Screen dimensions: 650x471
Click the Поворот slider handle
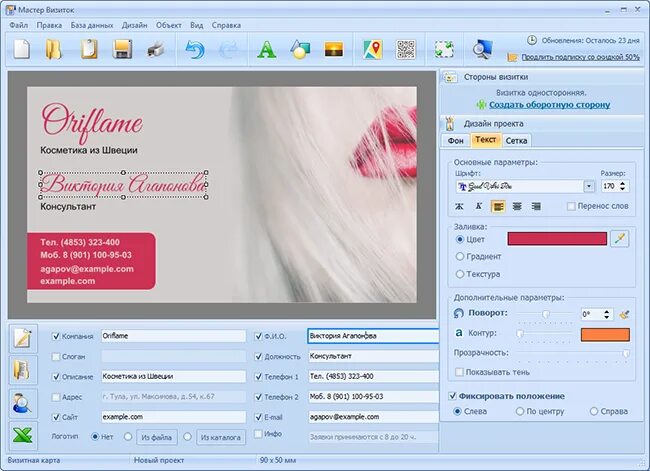coord(546,315)
